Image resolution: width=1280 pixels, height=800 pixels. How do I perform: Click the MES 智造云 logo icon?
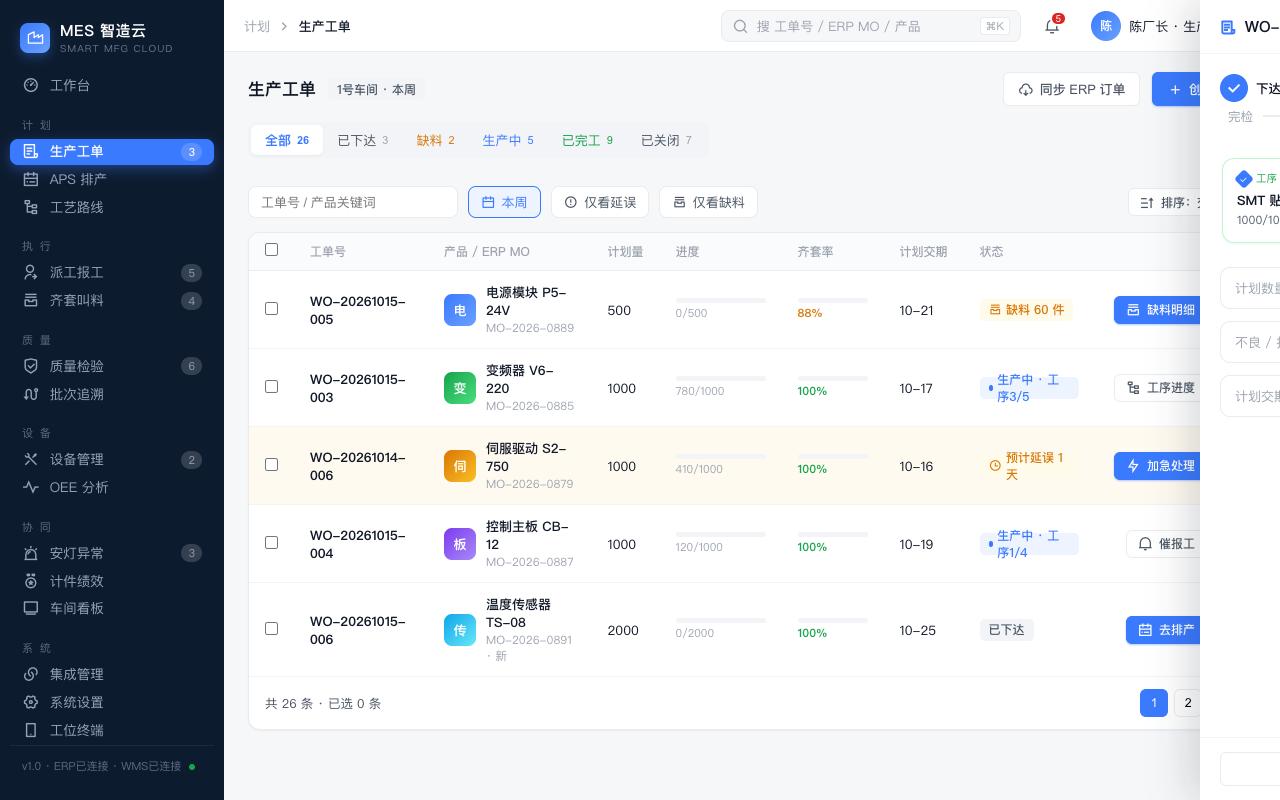click(x=35, y=38)
